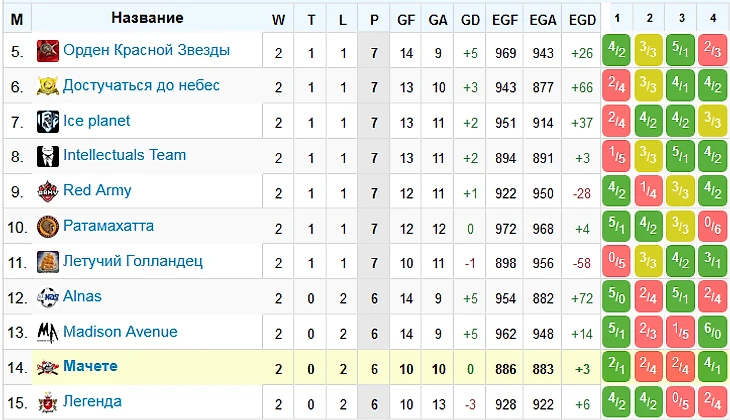
Task: Click the Ice planet team logo
Action: click(47, 122)
